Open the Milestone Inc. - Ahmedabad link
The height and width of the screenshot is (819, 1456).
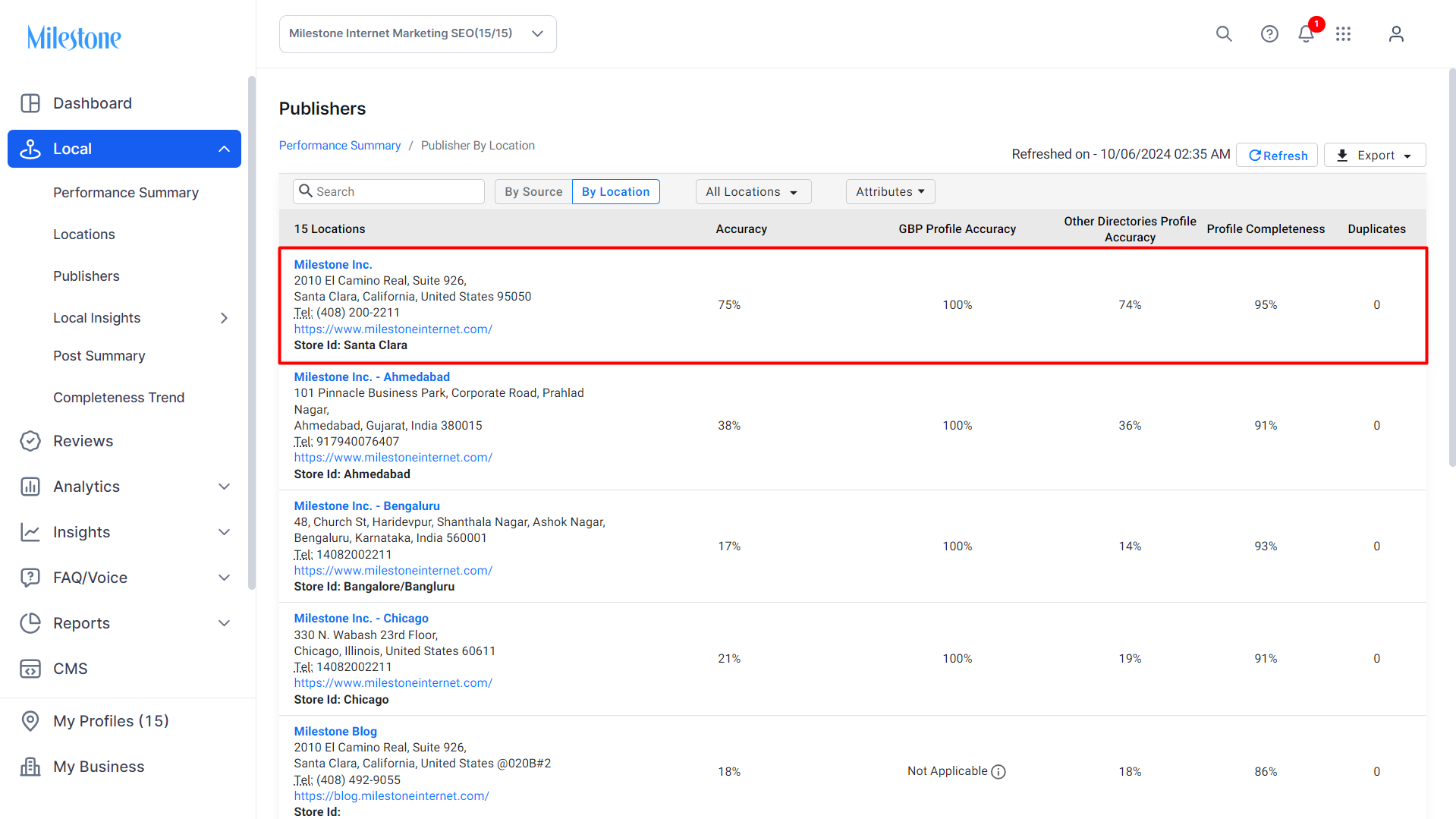[372, 377]
